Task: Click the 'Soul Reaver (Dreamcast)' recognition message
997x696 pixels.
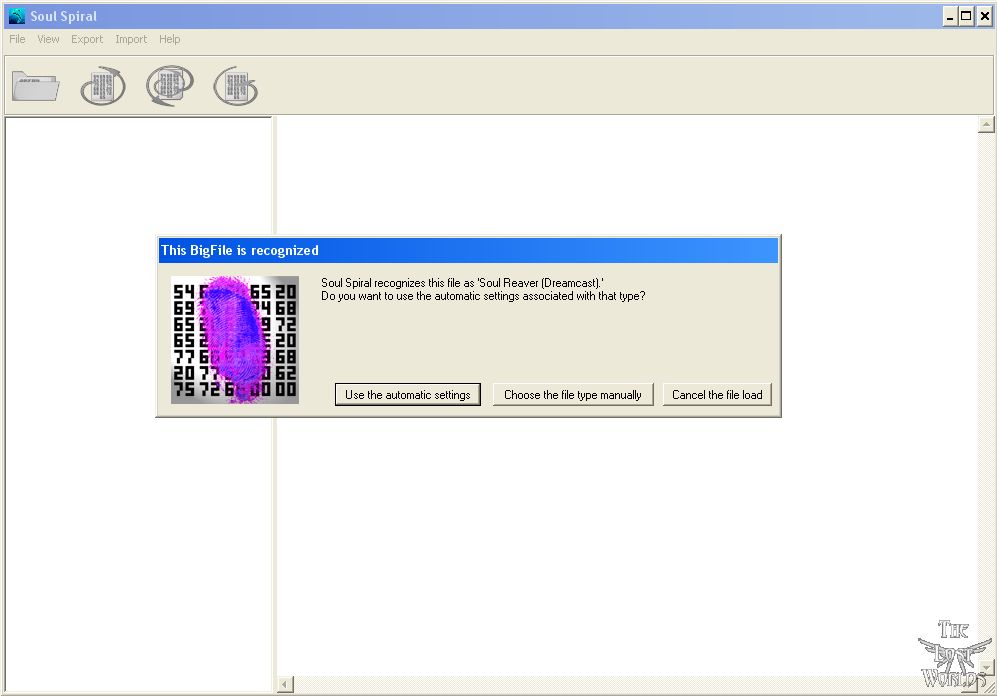Action: pos(462,283)
